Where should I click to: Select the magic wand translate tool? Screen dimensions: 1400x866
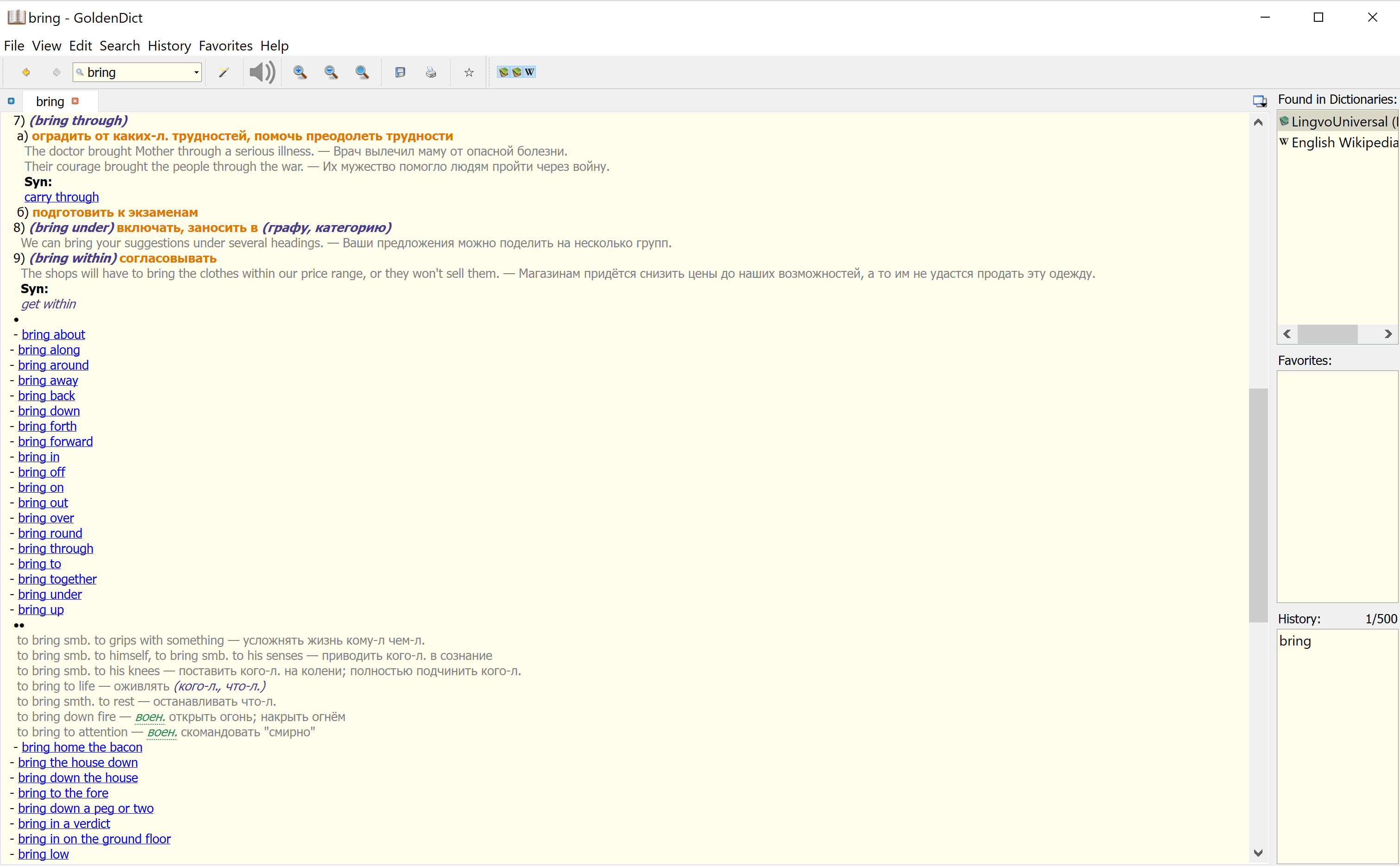[x=223, y=72]
